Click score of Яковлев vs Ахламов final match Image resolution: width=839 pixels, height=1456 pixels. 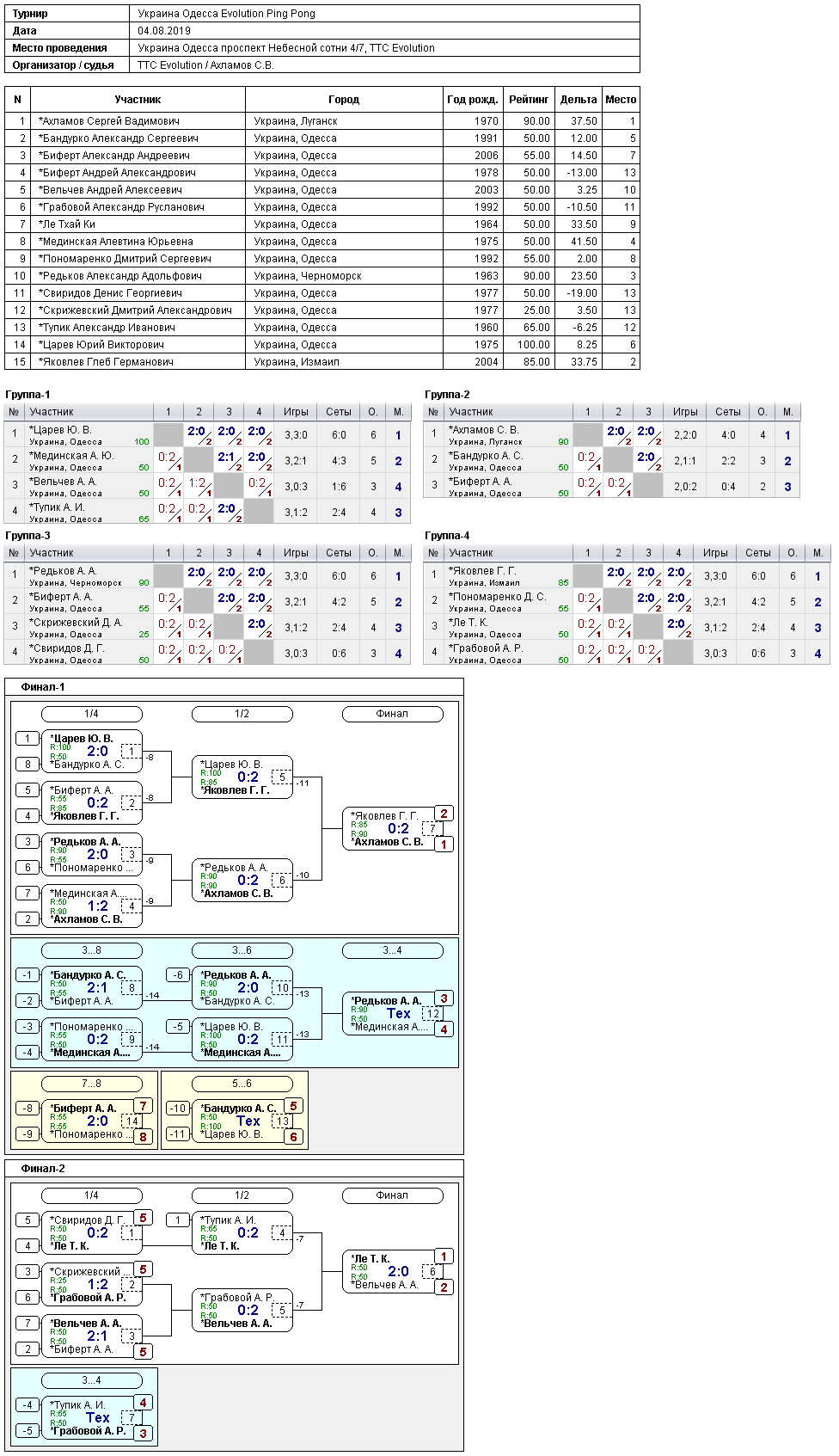click(x=398, y=828)
